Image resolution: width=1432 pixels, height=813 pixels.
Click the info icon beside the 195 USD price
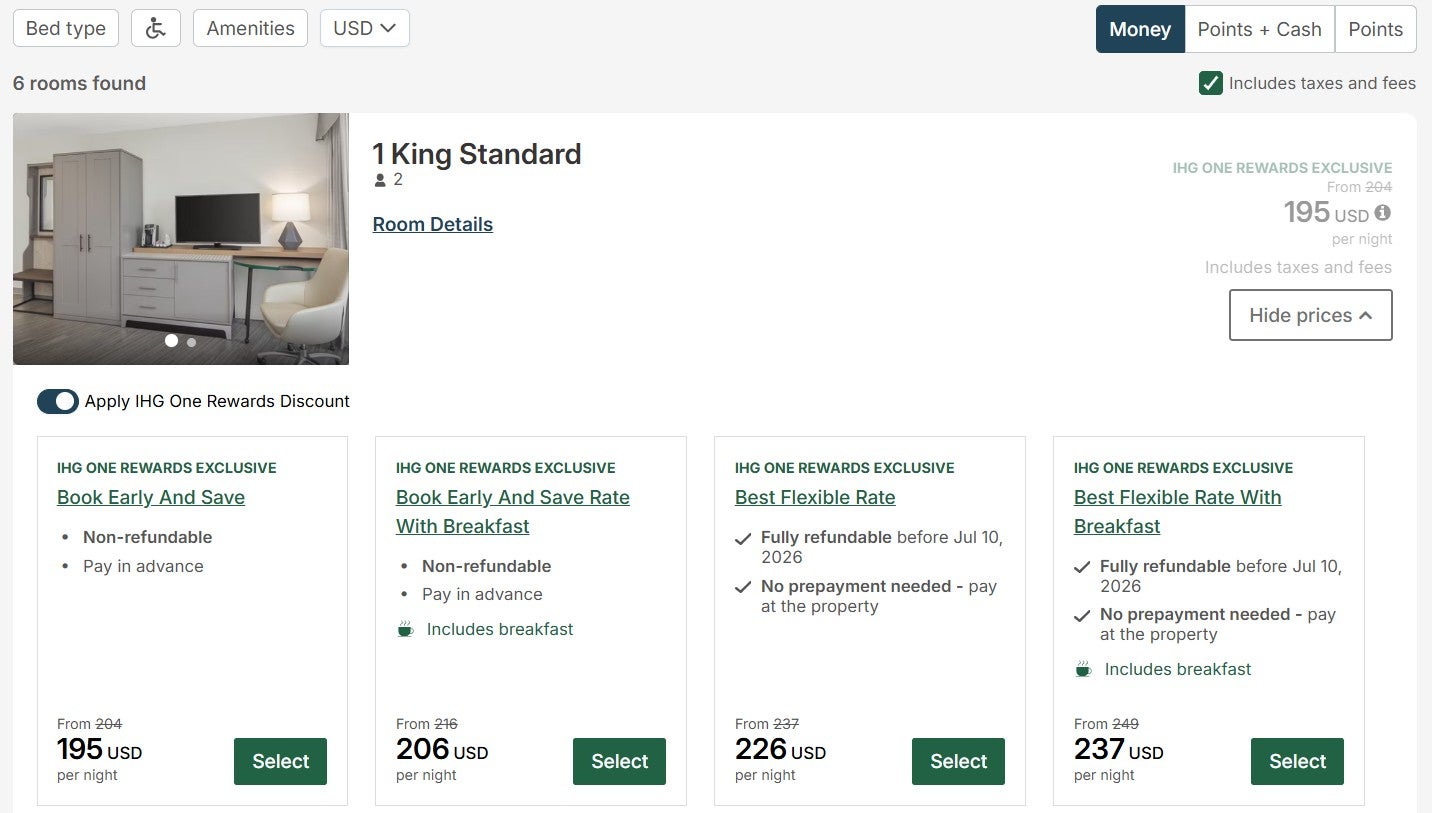tap(1383, 212)
